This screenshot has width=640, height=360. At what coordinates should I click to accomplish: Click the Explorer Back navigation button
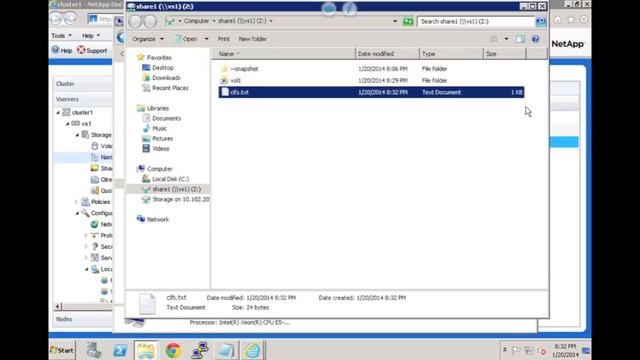[x=135, y=21]
